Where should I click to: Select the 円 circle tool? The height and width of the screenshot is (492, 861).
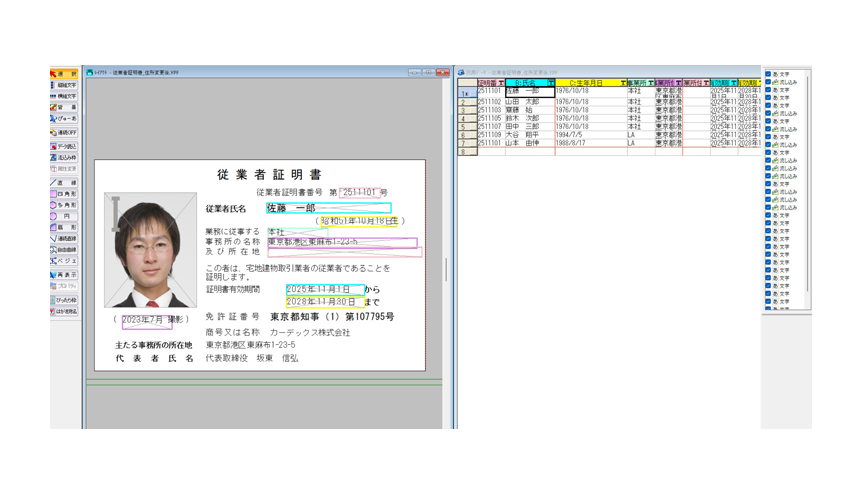[x=64, y=216]
